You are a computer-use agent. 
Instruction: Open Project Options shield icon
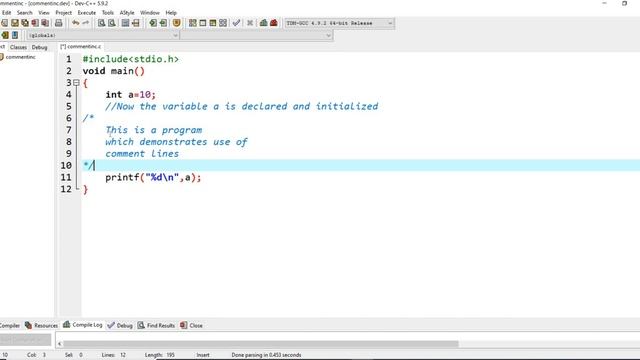[x=176, y=23]
